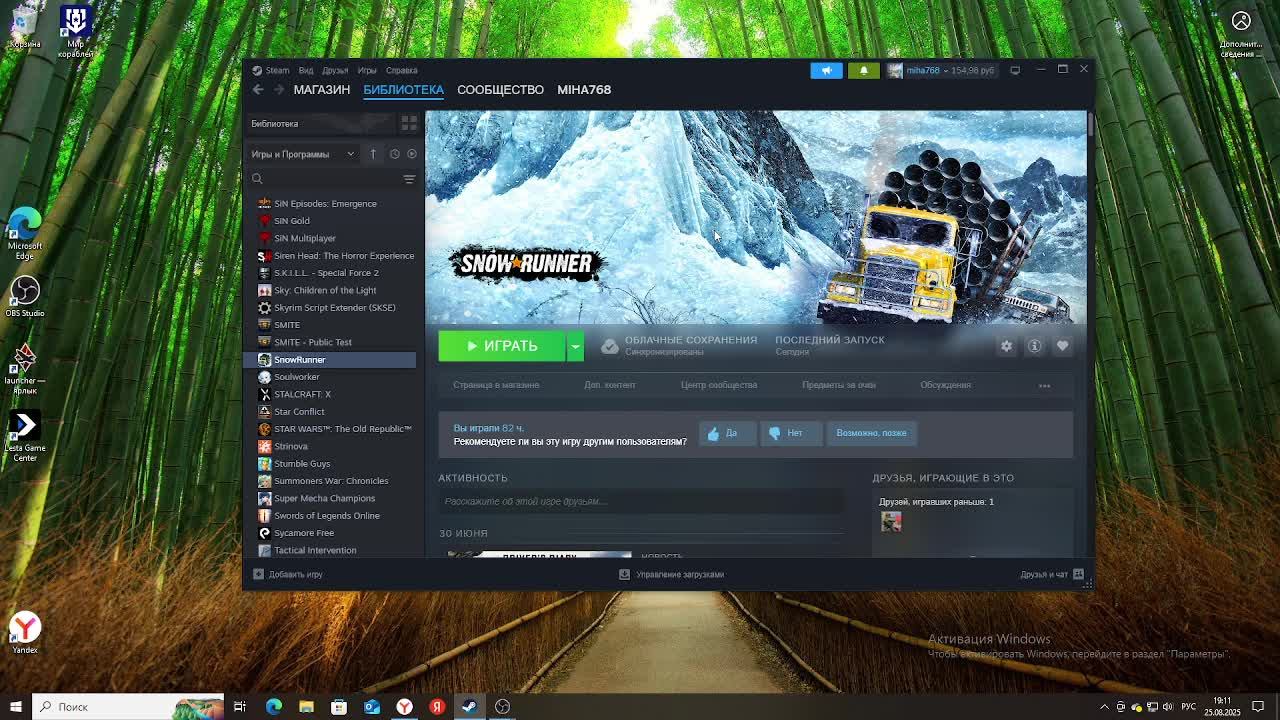Select Sky: Children of the Light

tap(332, 290)
